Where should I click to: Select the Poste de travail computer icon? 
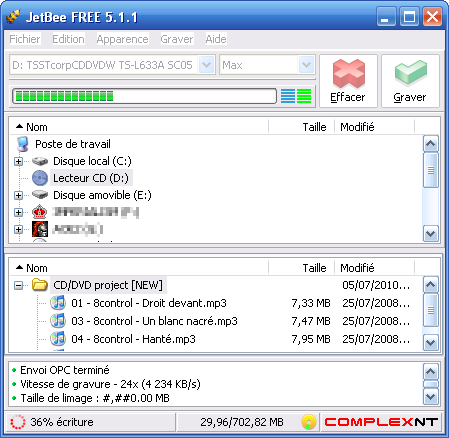pos(23,144)
